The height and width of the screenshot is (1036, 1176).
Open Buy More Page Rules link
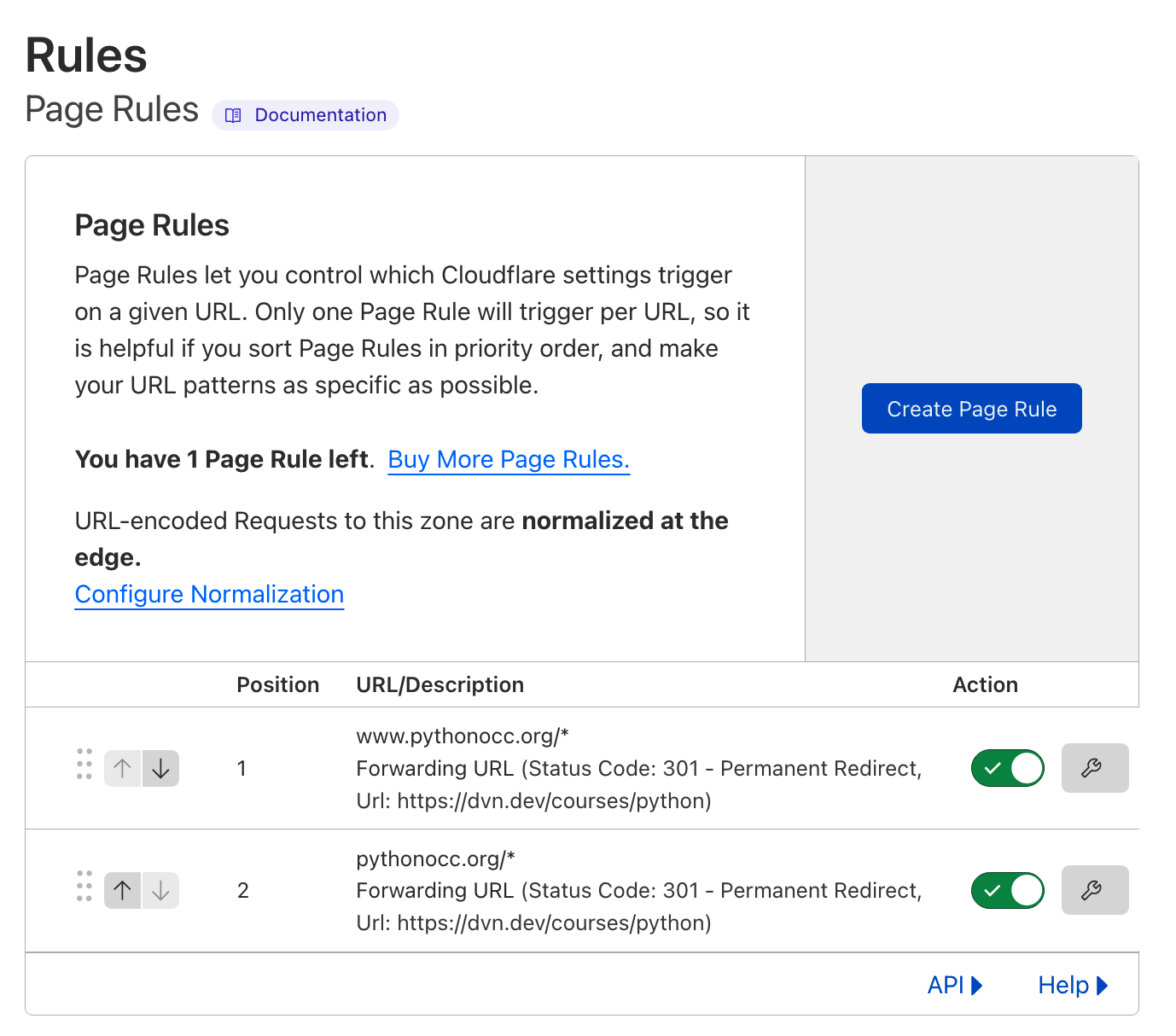click(x=509, y=459)
